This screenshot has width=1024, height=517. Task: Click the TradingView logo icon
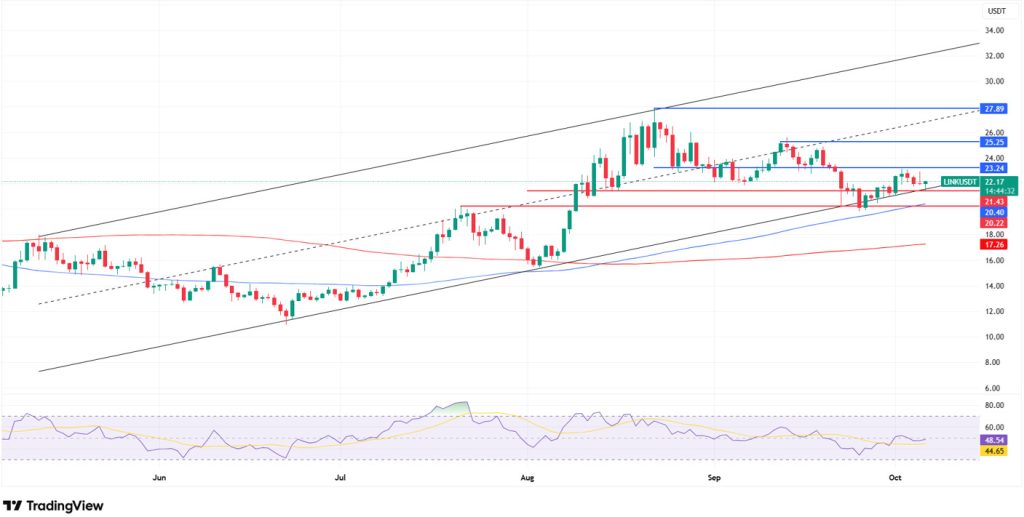[14, 505]
